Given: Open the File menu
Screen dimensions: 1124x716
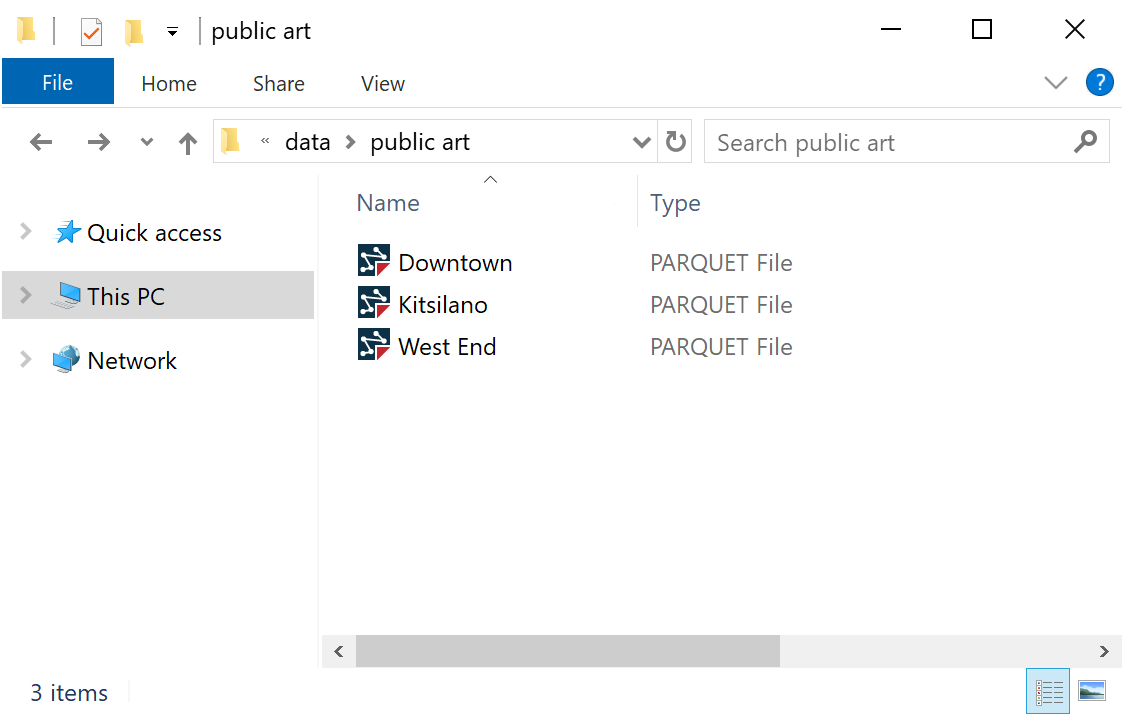Looking at the screenshot, I should 57,83.
